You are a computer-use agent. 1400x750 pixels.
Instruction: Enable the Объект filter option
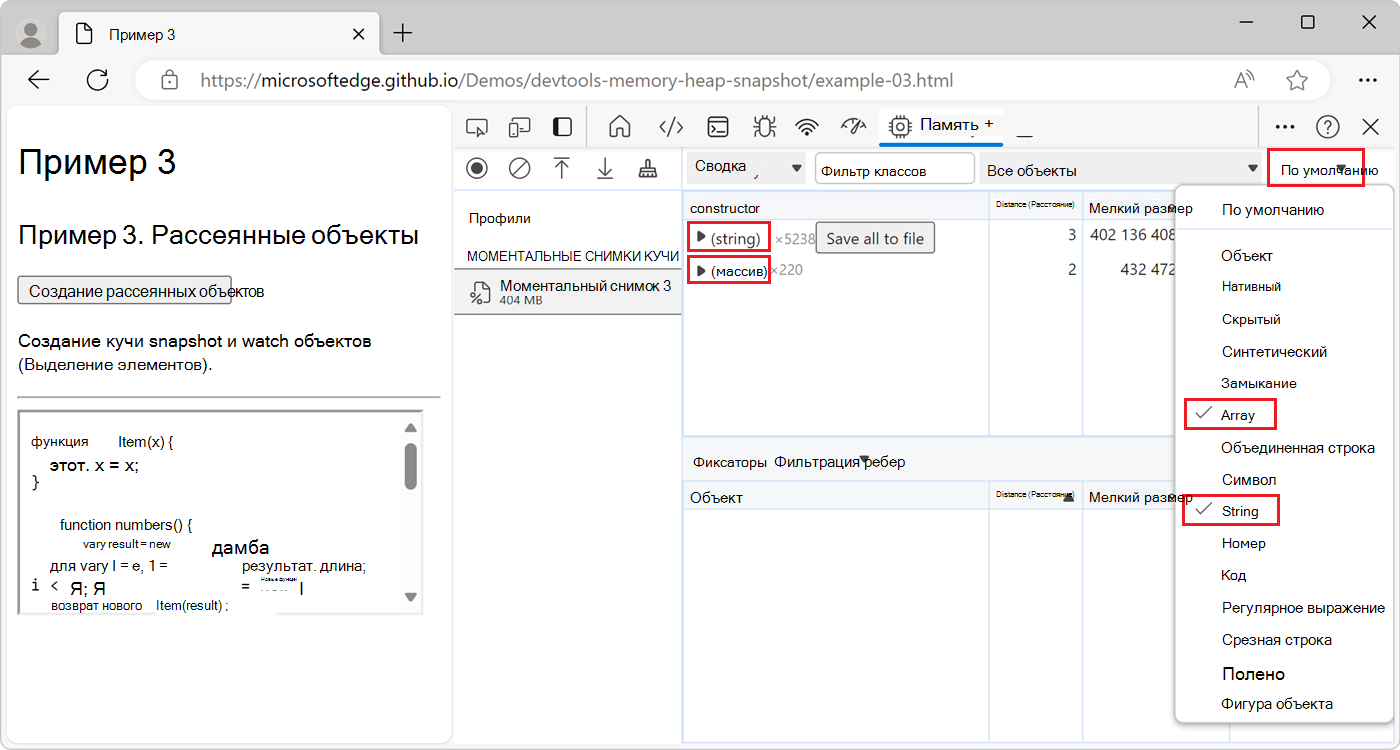tap(1246, 256)
